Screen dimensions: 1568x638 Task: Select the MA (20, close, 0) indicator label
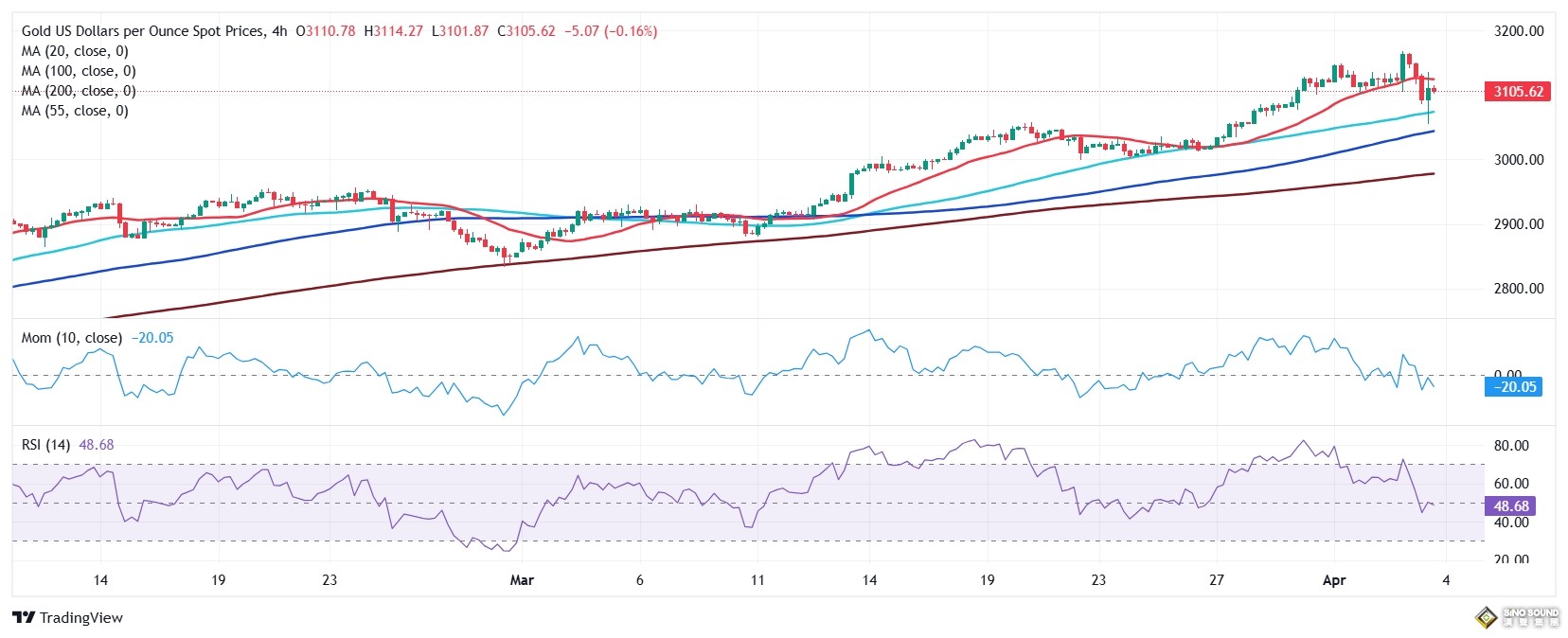click(x=75, y=51)
